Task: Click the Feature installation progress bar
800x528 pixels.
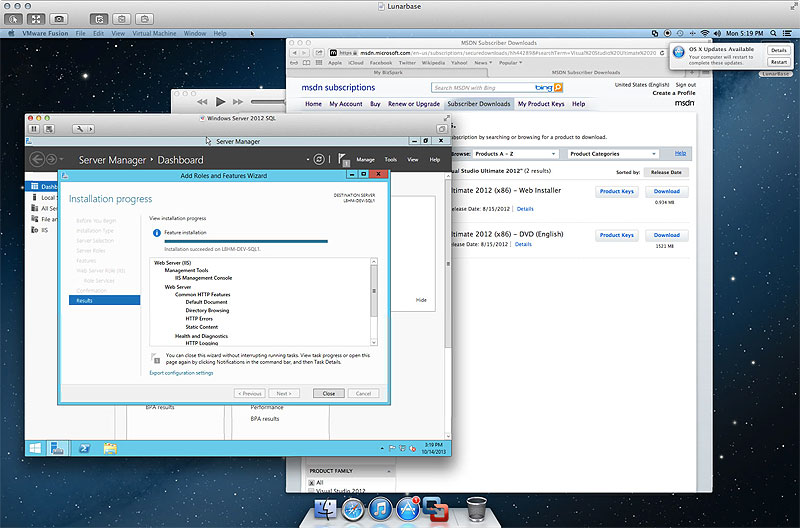Action: click(x=246, y=241)
